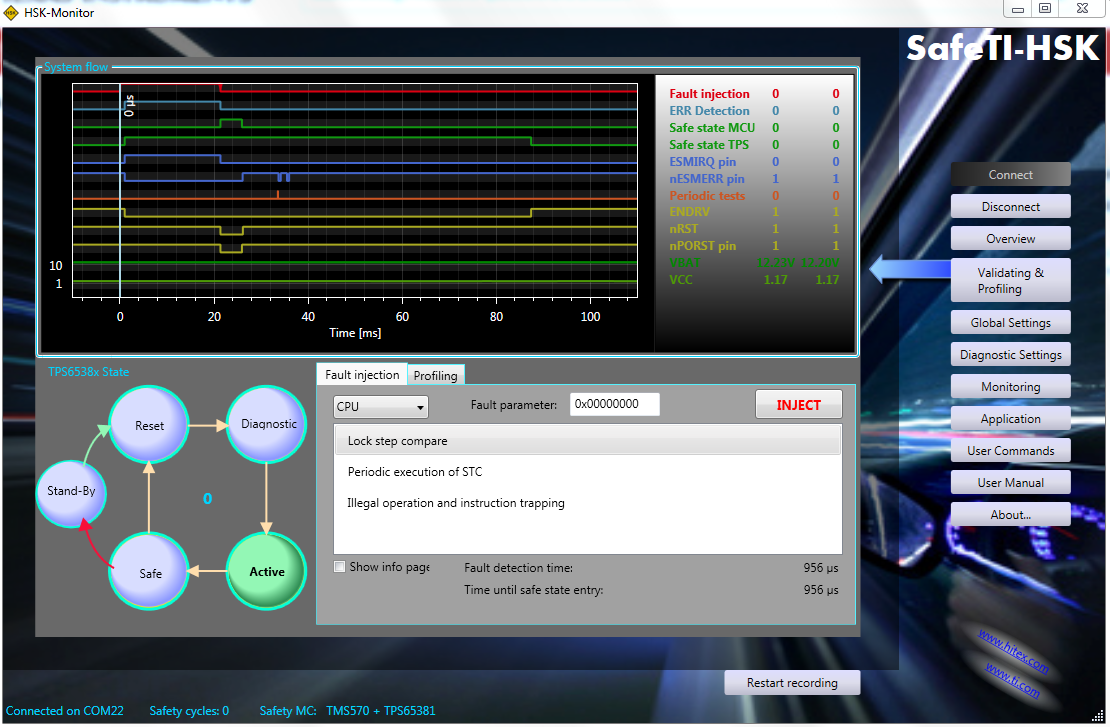This screenshot has width=1110, height=727.
Task: Click the Fault detection time label
Action: click(x=518, y=568)
